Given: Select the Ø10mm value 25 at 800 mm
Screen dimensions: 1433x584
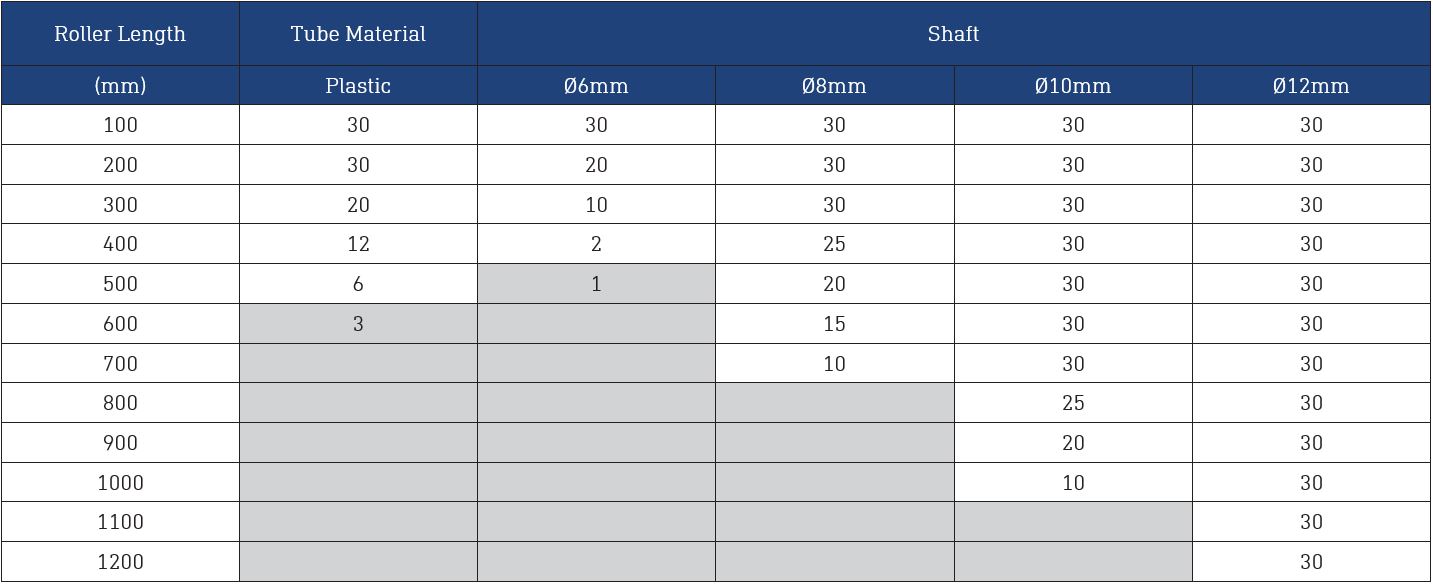Looking at the screenshot, I should pyautogui.click(x=1073, y=403).
